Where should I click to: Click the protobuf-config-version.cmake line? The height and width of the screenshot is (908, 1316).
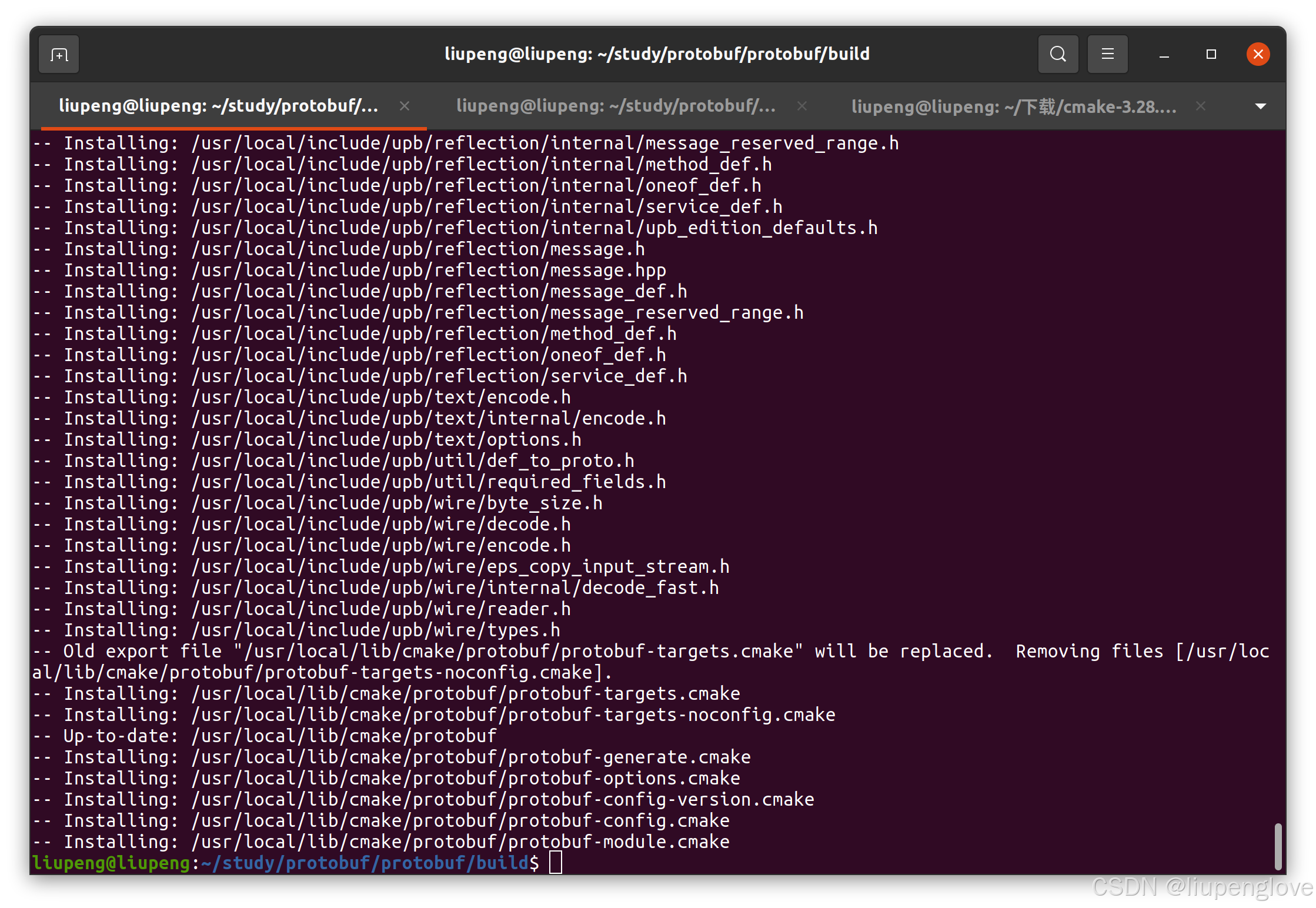[423, 799]
